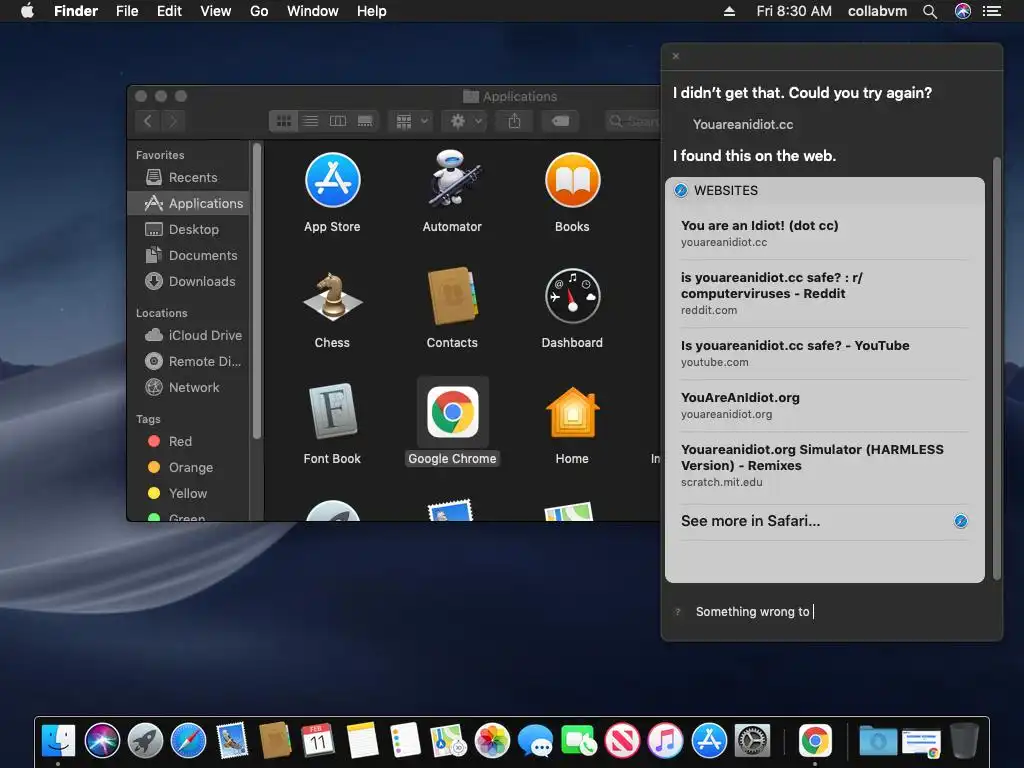Select Google Chrome in Applications folder
The width and height of the screenshot is (1024, 768).
pos(452,412)
